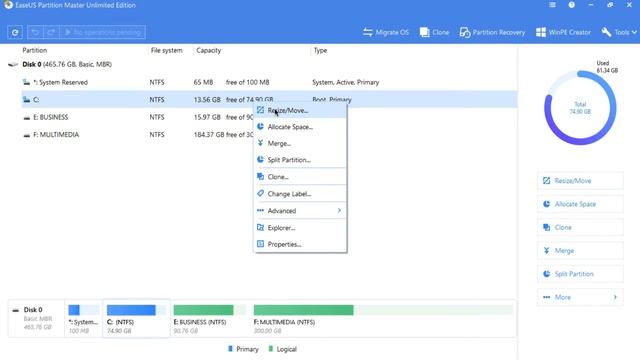The image size is (640, 360).
Task: Click the '65 MB' capacity value
Action: coord(203,82)
